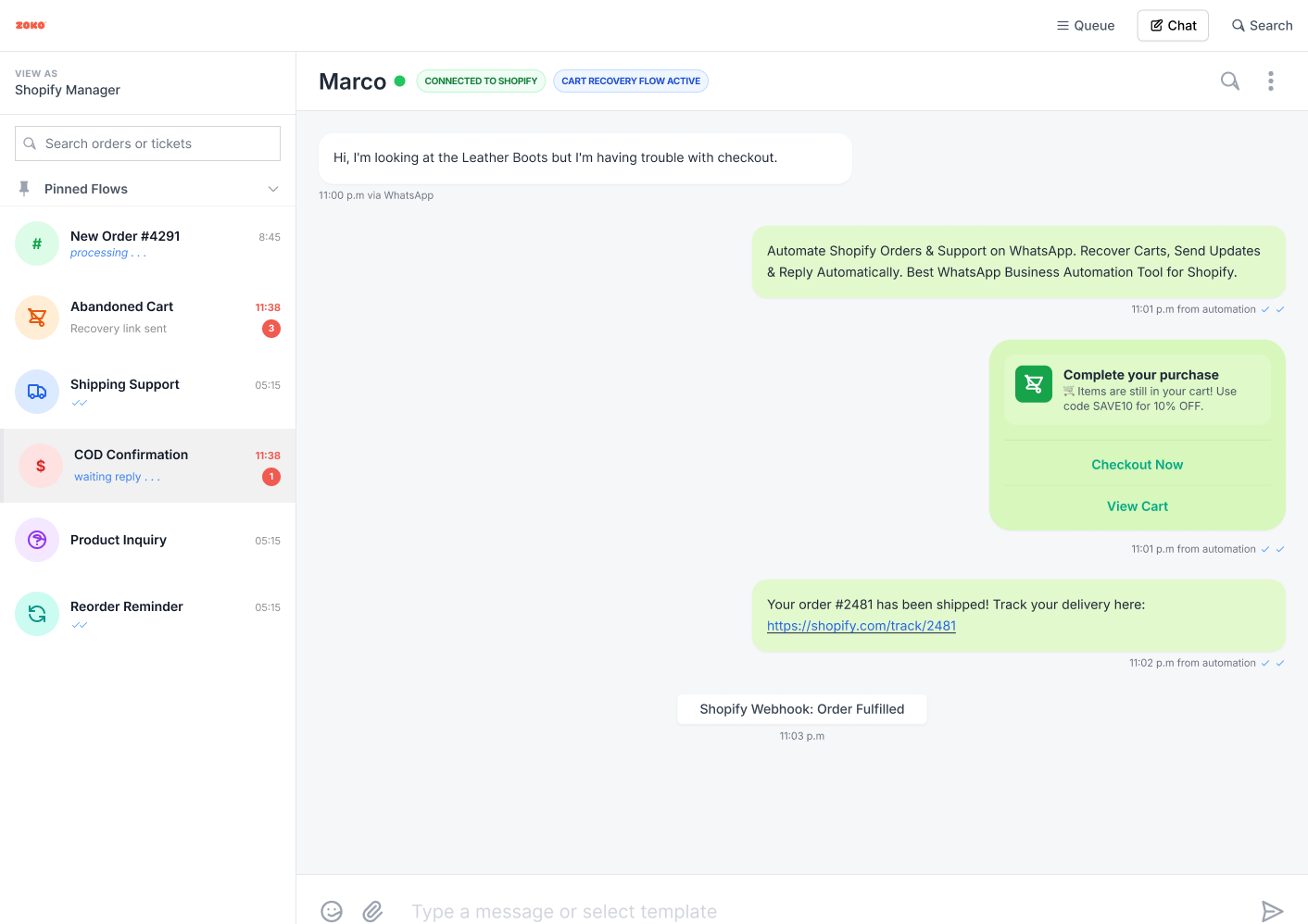Select the COD Confirmation flow
This screenshot has height=924, width=1308.
pos(148,466)
